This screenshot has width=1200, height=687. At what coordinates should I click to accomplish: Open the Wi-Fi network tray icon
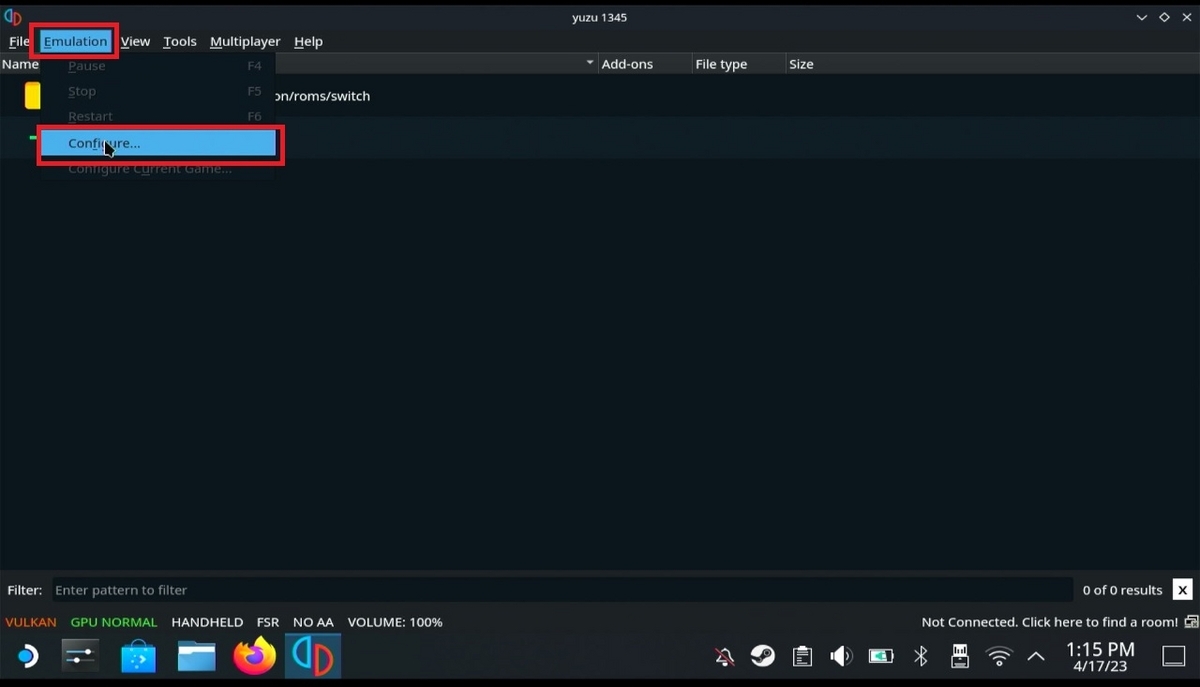(x=998, y=657)
